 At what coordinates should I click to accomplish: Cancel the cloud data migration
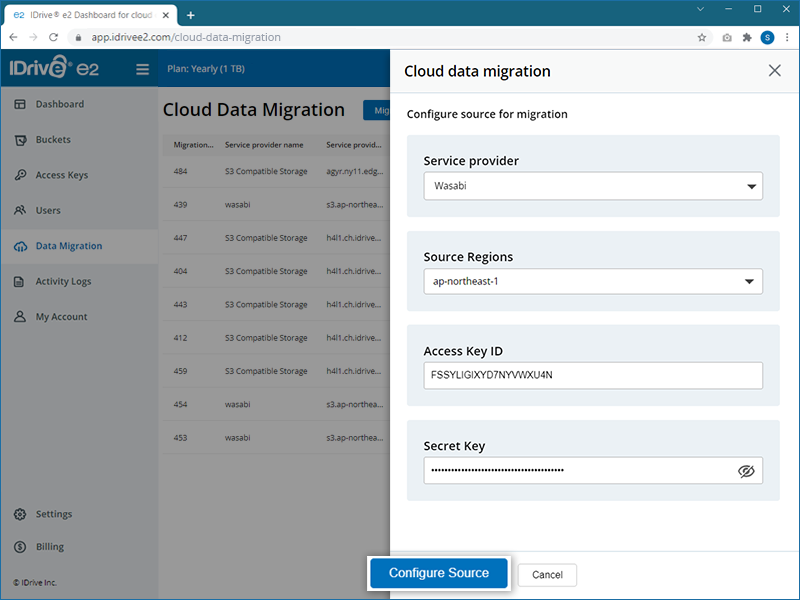(x=547, y=575)
